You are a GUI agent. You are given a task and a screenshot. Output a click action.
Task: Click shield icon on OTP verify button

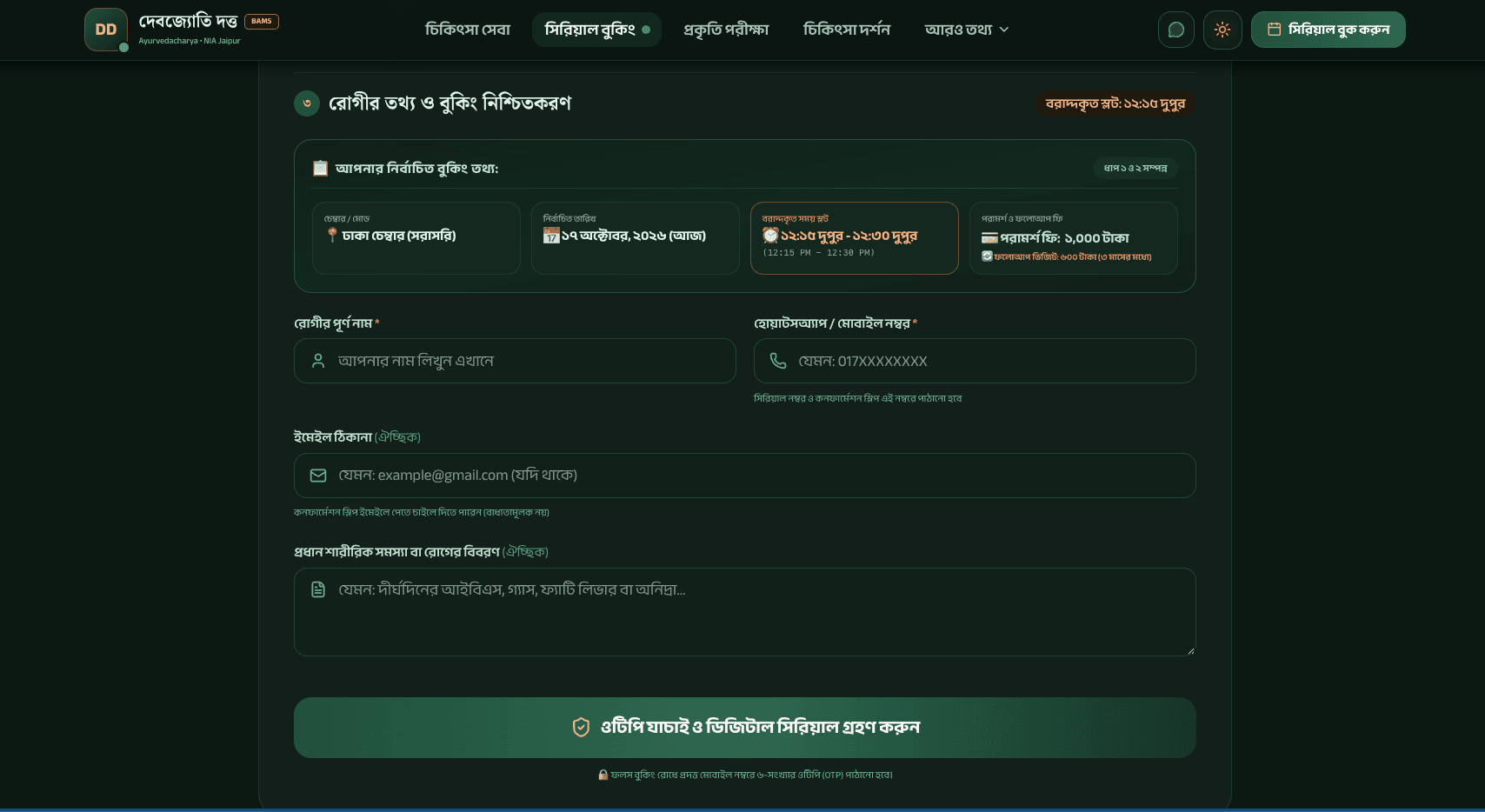click(x=581, y=727)
